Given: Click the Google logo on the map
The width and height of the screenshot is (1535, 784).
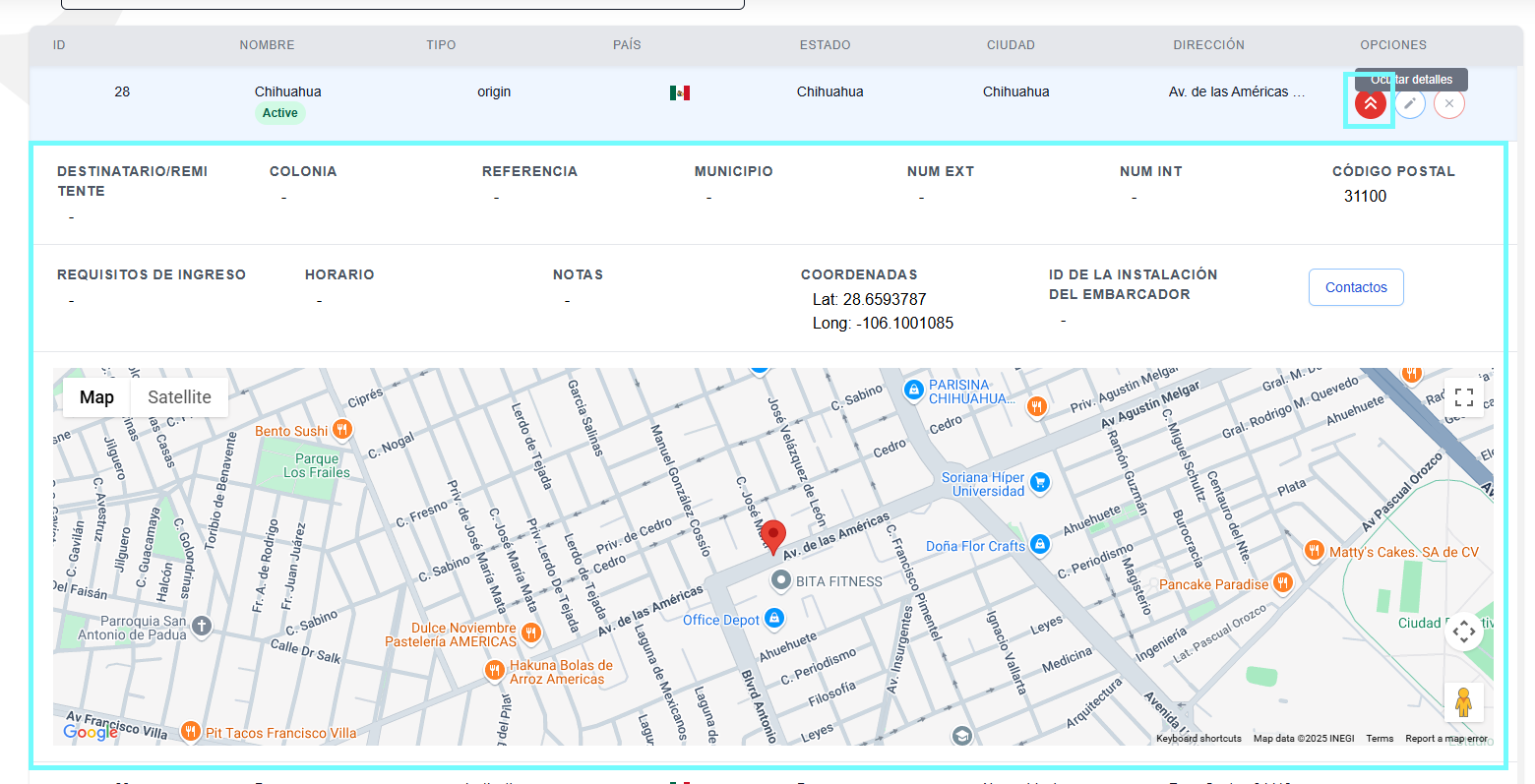Looking at the screenshot, I should (90, 732).
